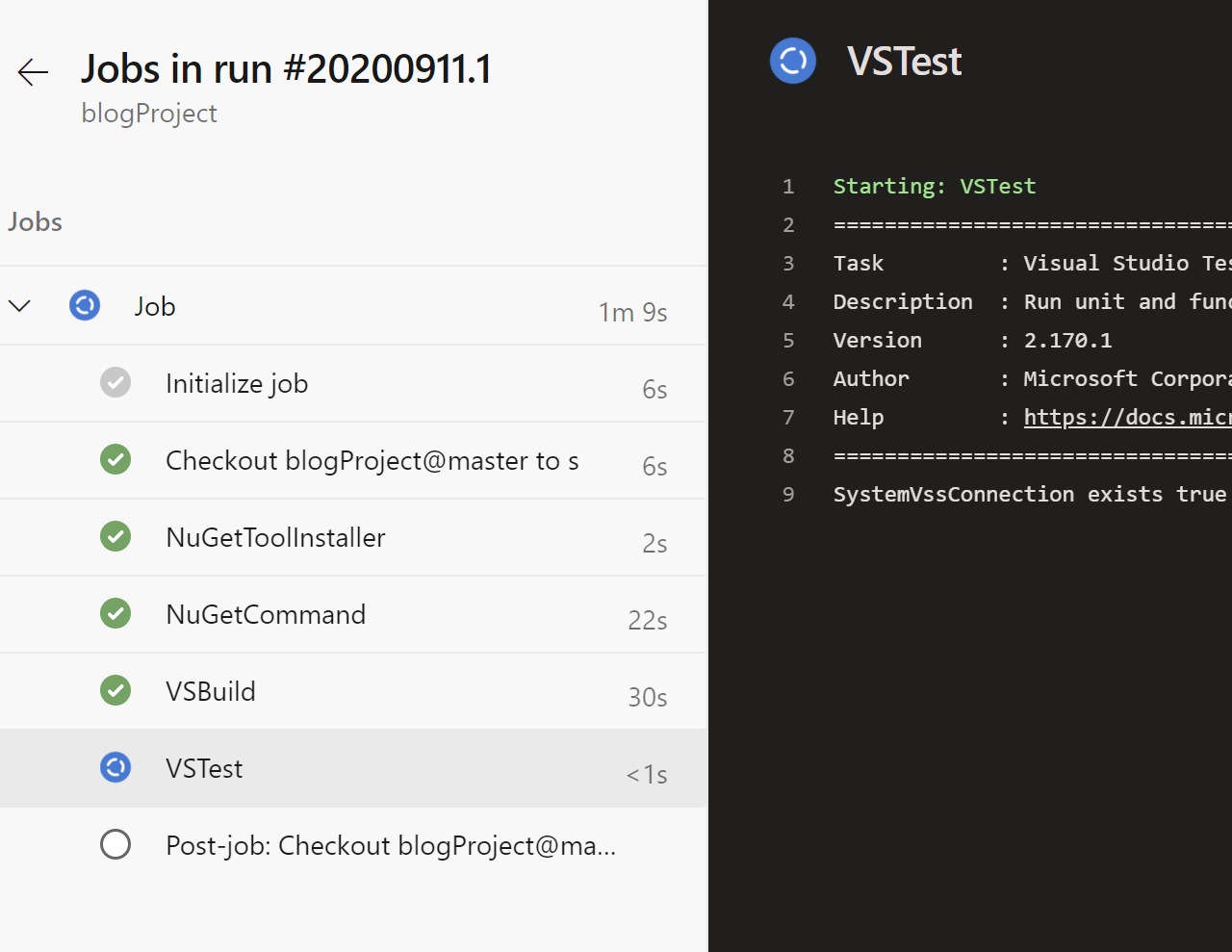Click the VSTest log title
Viewport: 1232px width, 952px height.
904,62
